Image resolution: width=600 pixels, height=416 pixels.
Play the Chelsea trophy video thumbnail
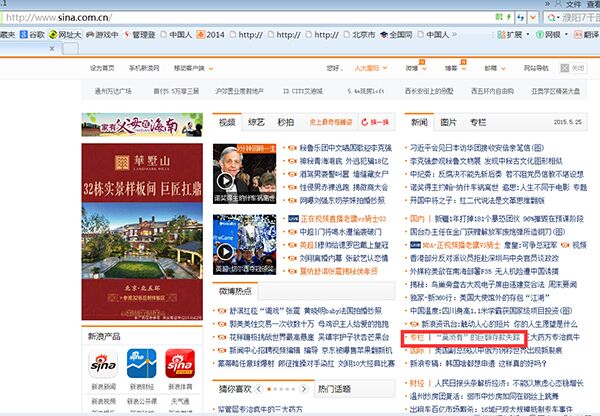coord(245,244)
